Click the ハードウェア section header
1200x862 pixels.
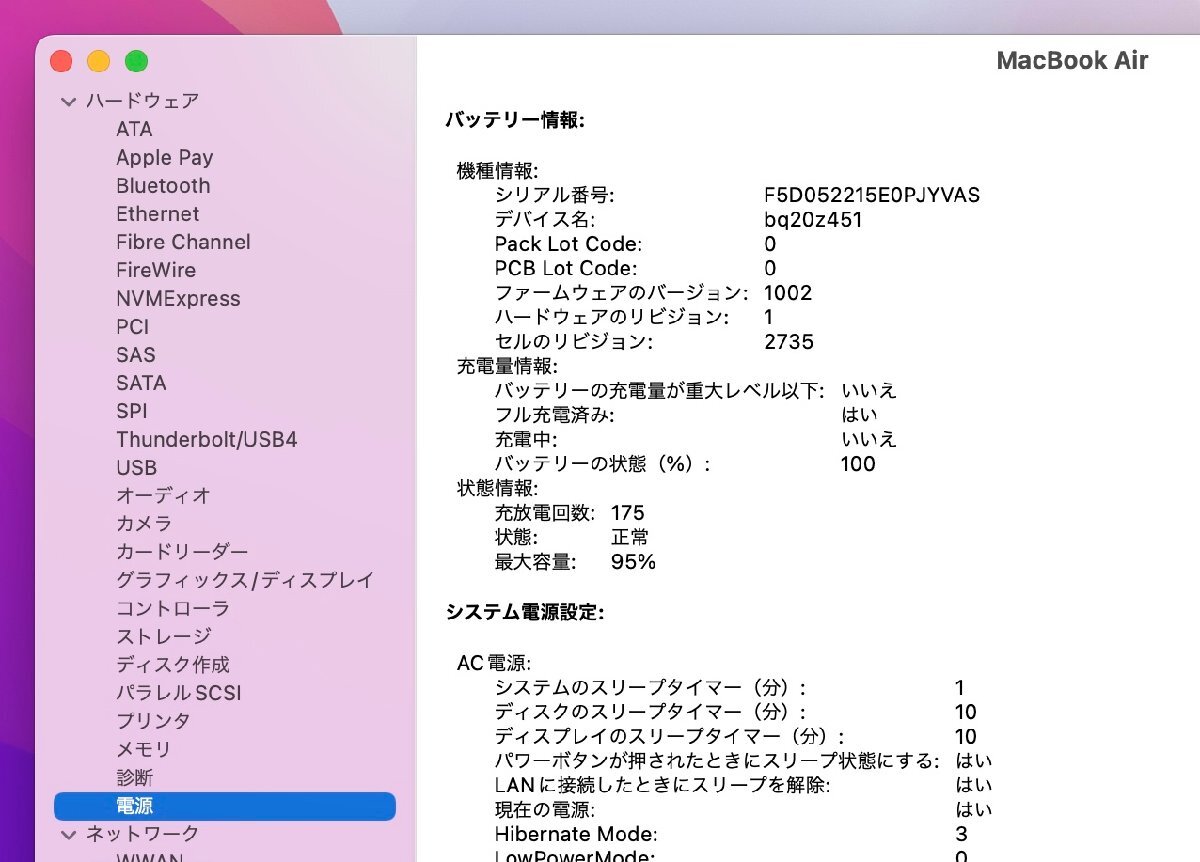pos(142,101)
